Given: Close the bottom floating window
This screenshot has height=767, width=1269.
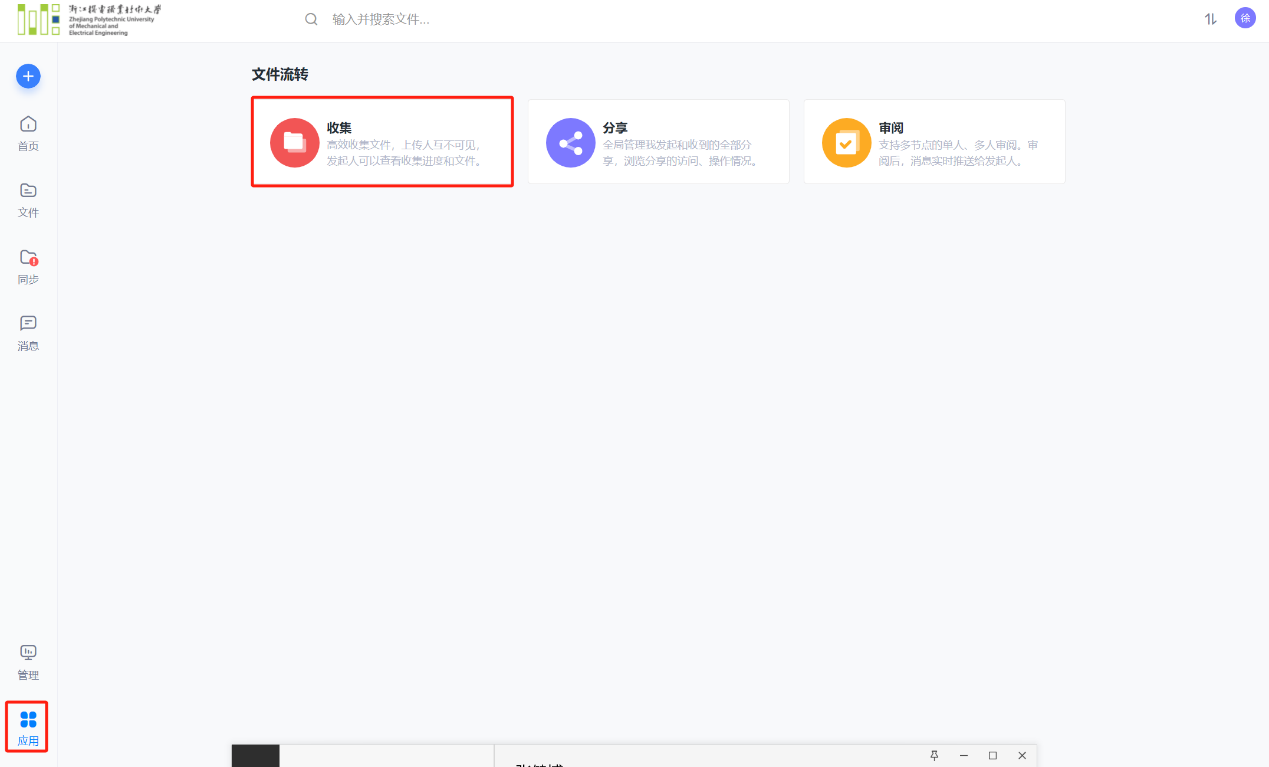Looking at the screenshot, I should coord(1022,755).
